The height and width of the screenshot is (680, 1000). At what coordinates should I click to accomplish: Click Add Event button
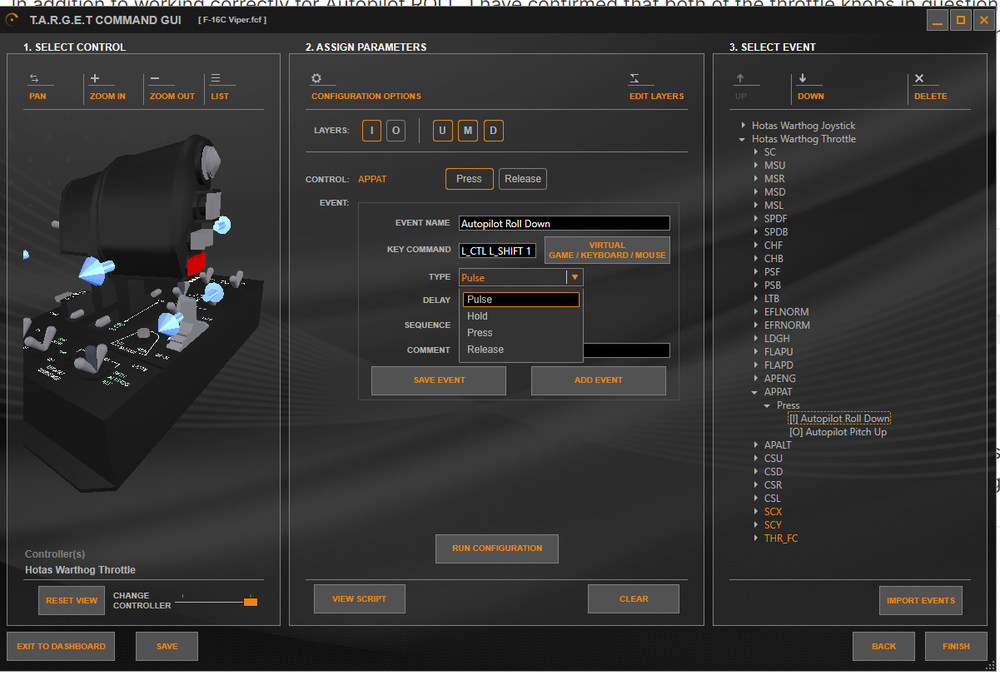598,380
